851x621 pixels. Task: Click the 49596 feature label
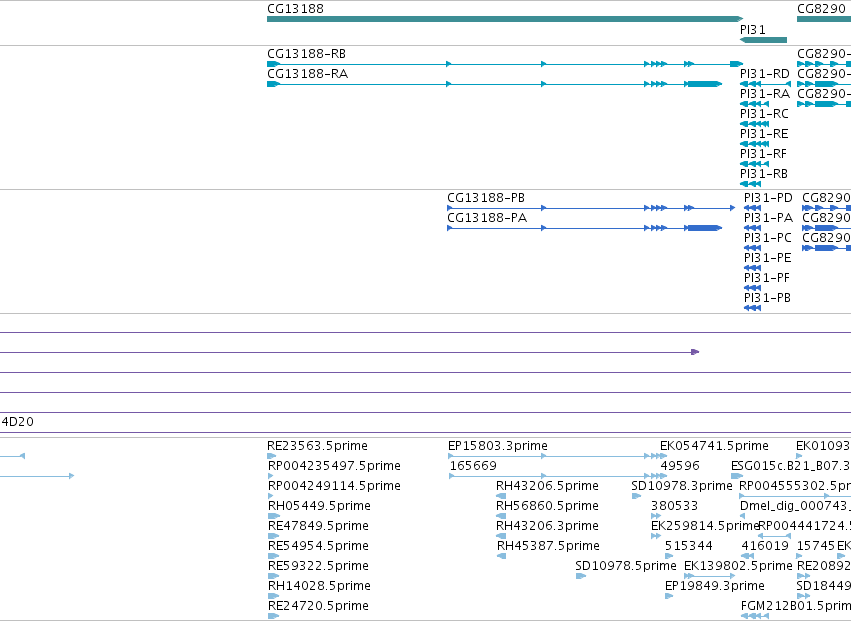tap(680, 466)
